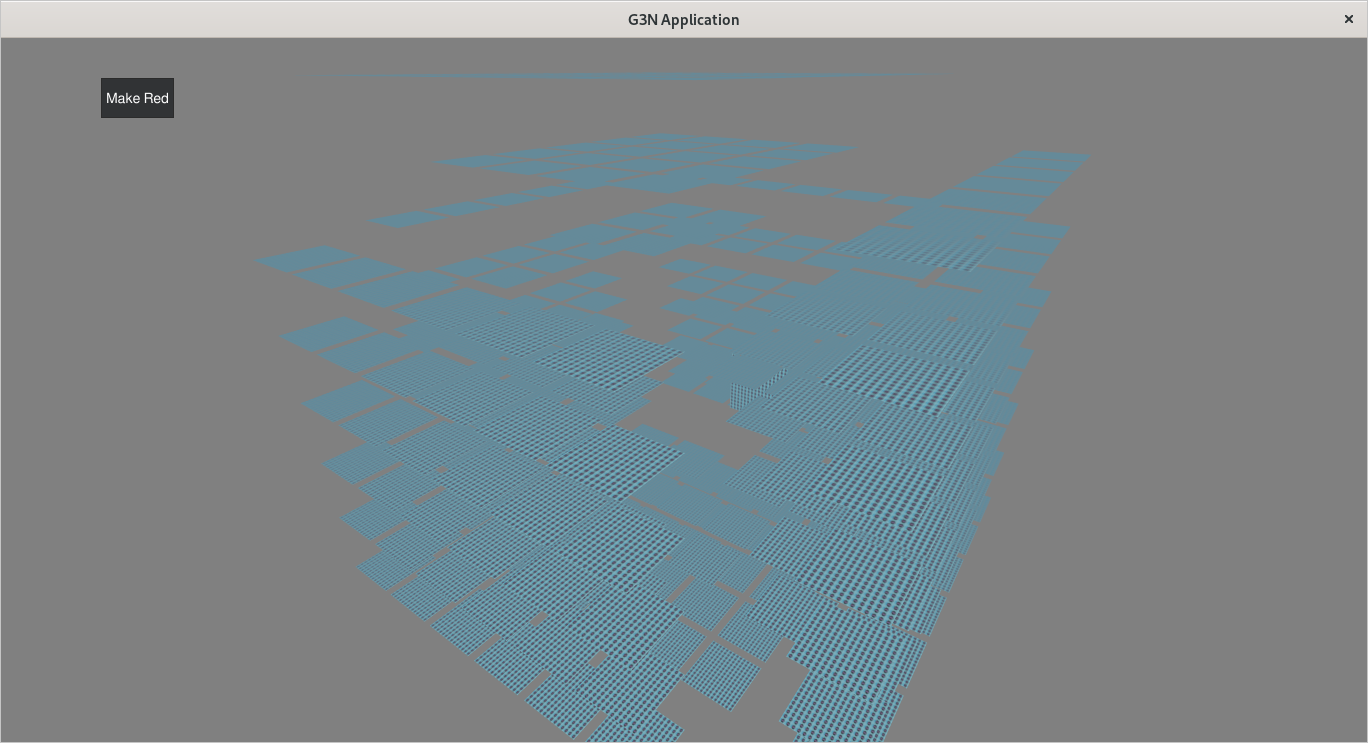Click the G3N Application title text
This screenshot has height=743, width=1368.
pos(683,20)
